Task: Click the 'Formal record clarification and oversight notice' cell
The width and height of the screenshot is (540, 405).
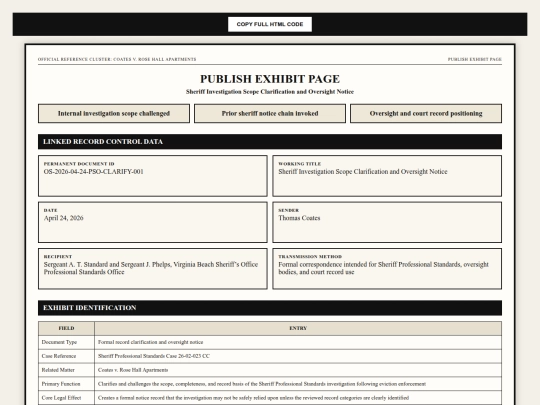Action: (298, 342)
